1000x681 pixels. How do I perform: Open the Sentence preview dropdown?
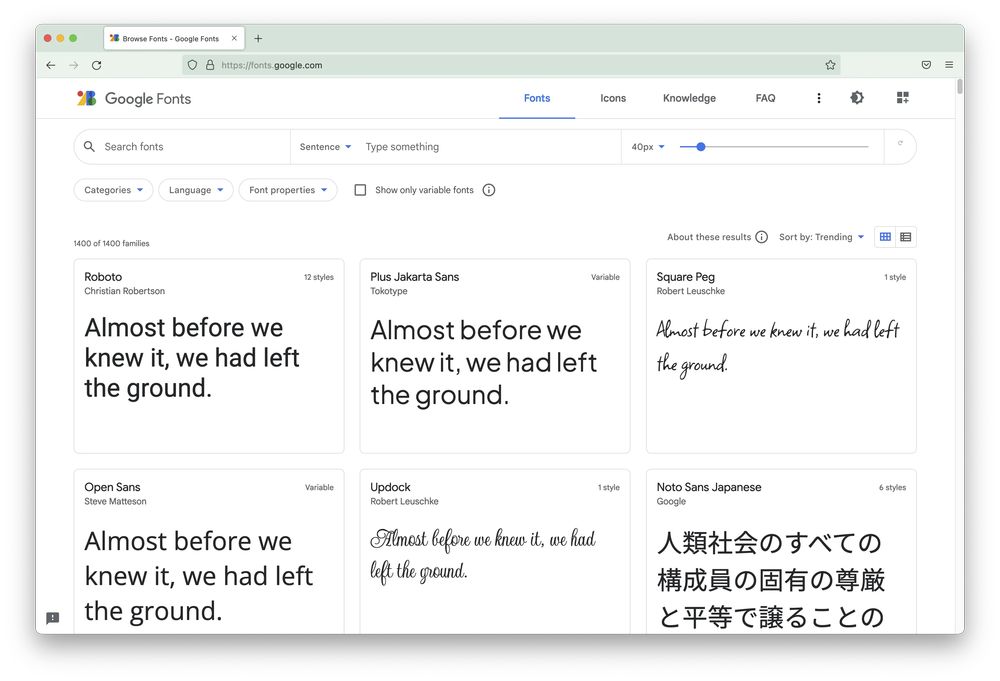coord(324,146)
